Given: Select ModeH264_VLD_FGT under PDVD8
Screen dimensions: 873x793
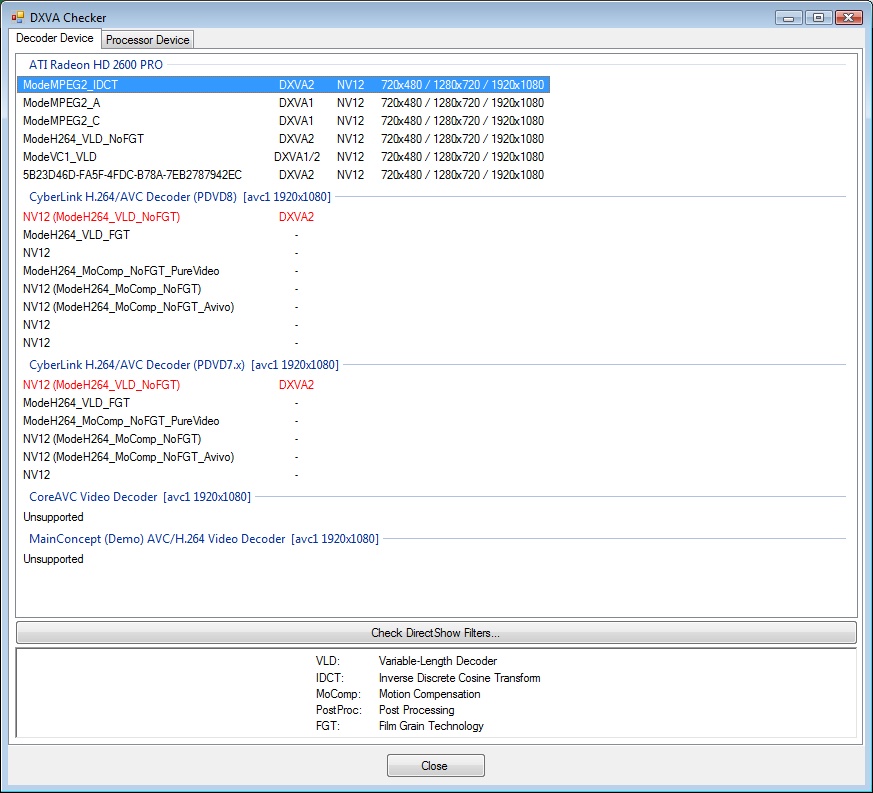Looking at the screenshot, I should pos(76,235).
